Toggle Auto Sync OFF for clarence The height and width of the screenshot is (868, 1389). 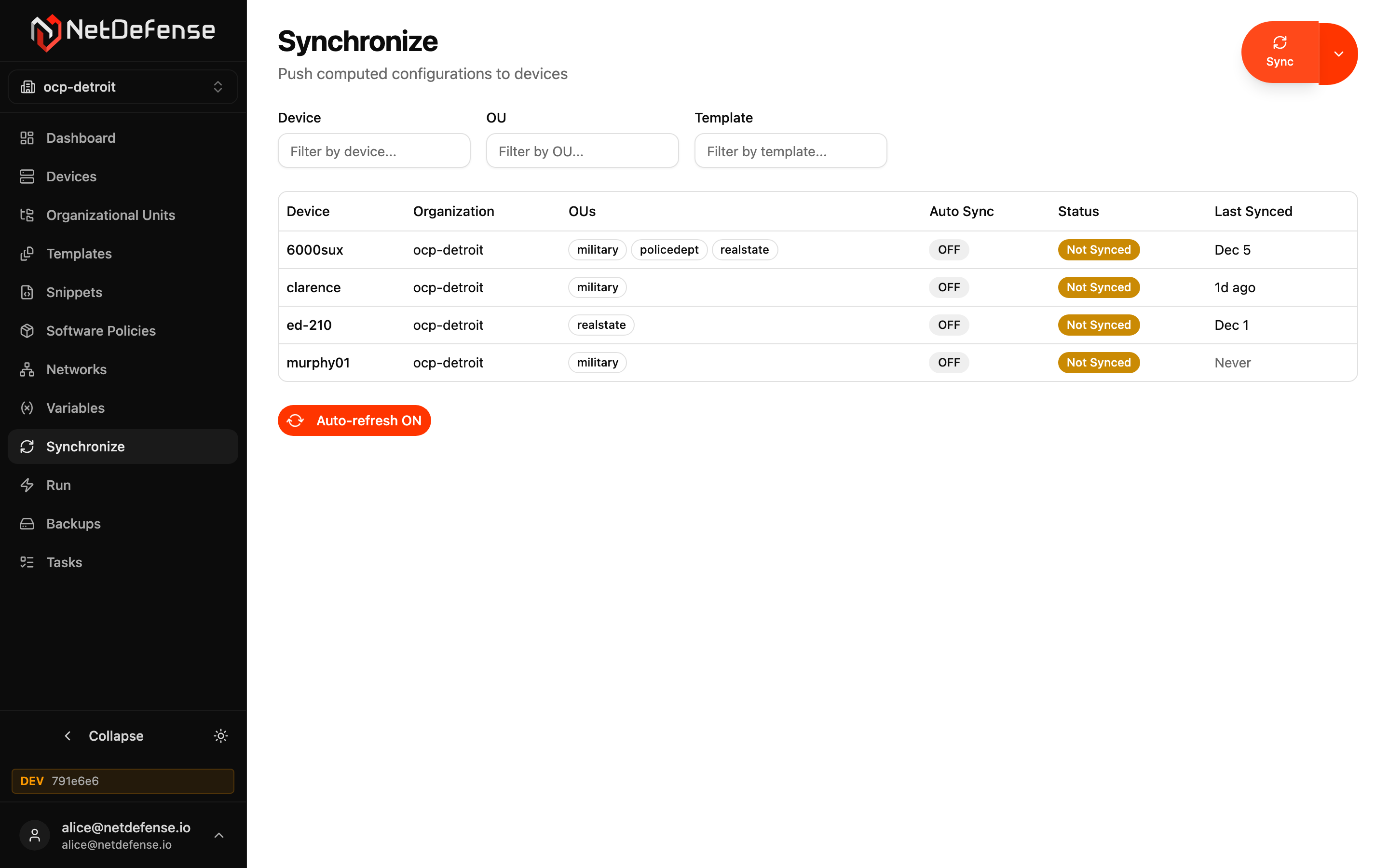(x=949, y=287)
